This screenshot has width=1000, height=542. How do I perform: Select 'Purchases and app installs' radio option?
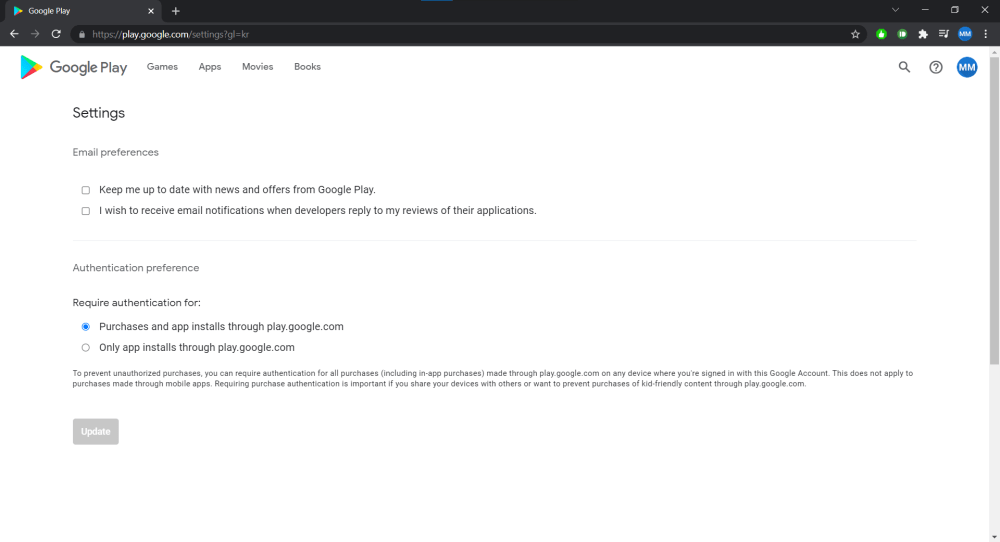tap(86, 327)
